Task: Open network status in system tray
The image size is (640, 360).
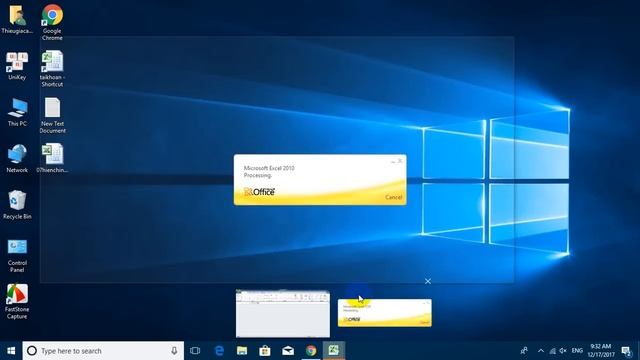Action: 552,351
